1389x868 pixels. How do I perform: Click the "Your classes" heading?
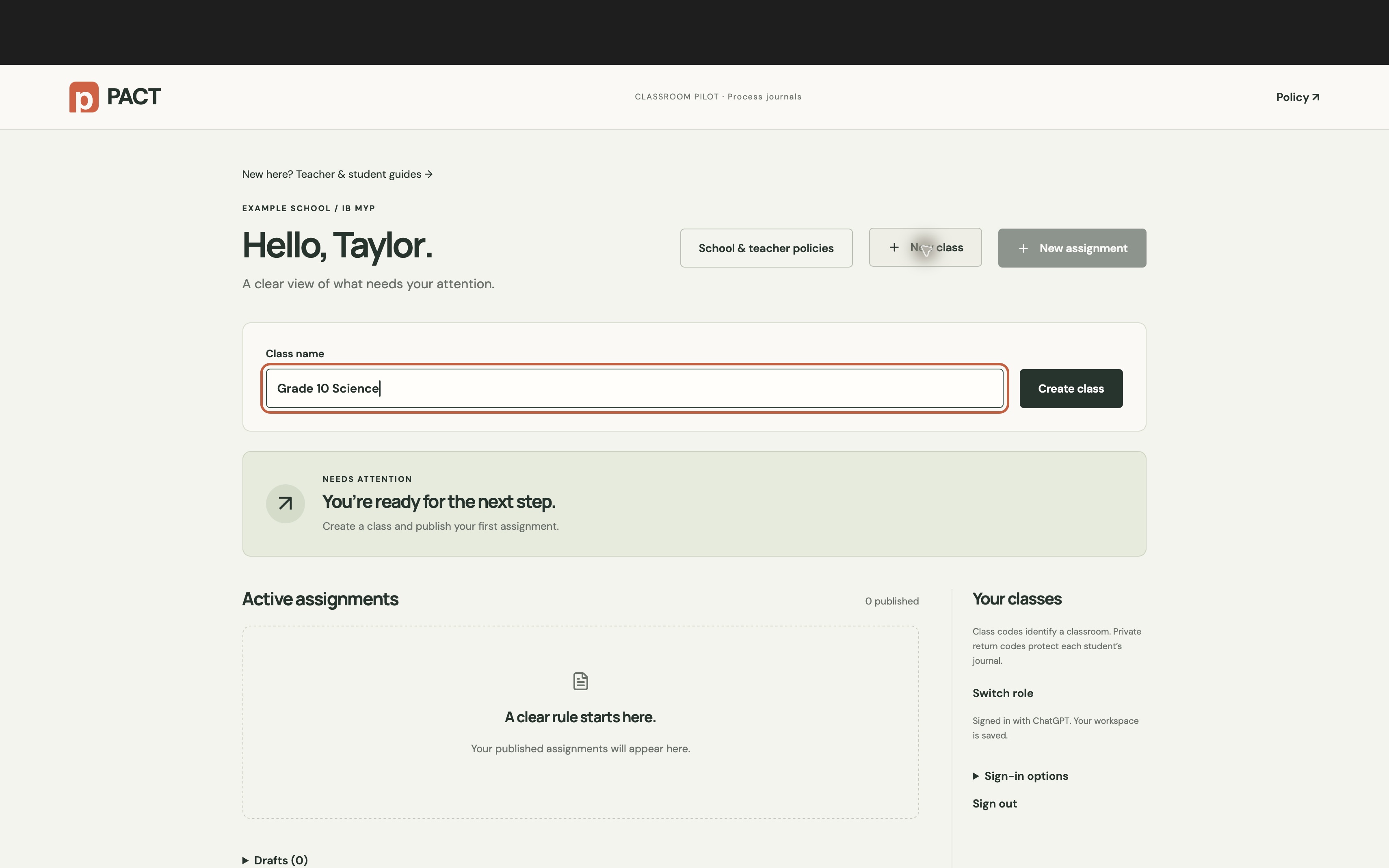(1017, 599)
